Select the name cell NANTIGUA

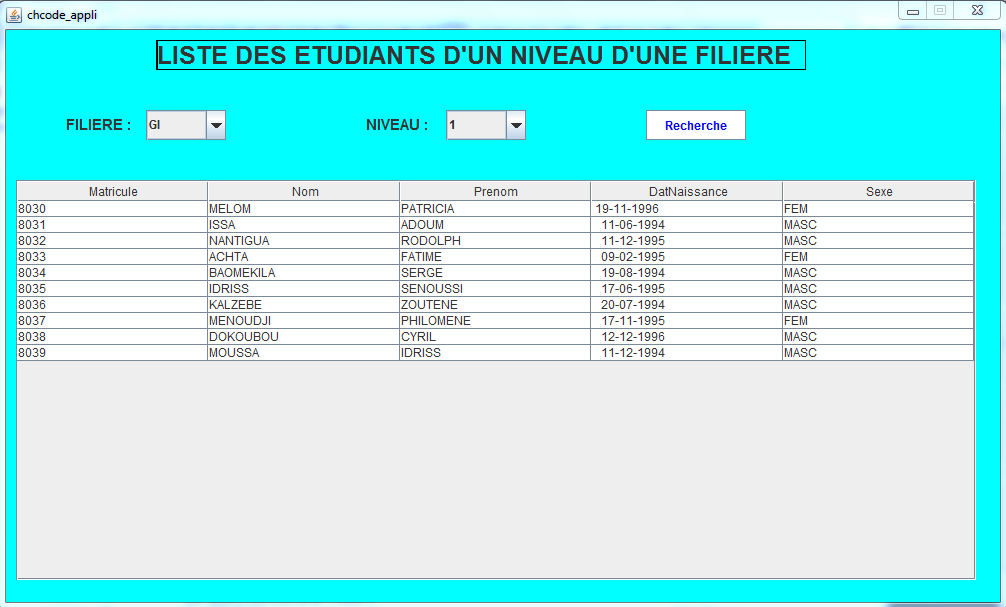(x=303, y=241)
